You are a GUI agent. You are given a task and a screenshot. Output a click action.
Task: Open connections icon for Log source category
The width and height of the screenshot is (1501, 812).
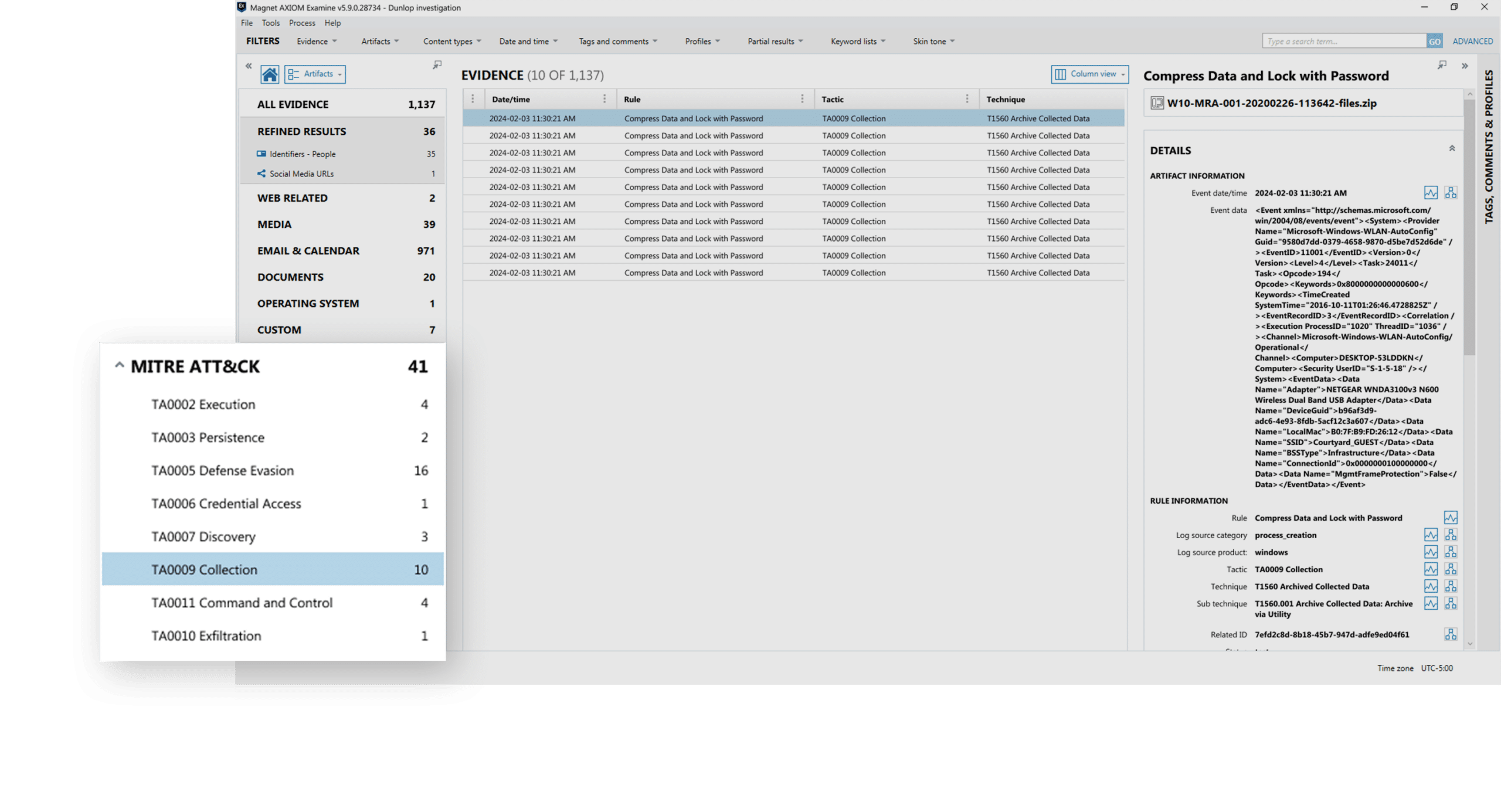point(1451,535)
